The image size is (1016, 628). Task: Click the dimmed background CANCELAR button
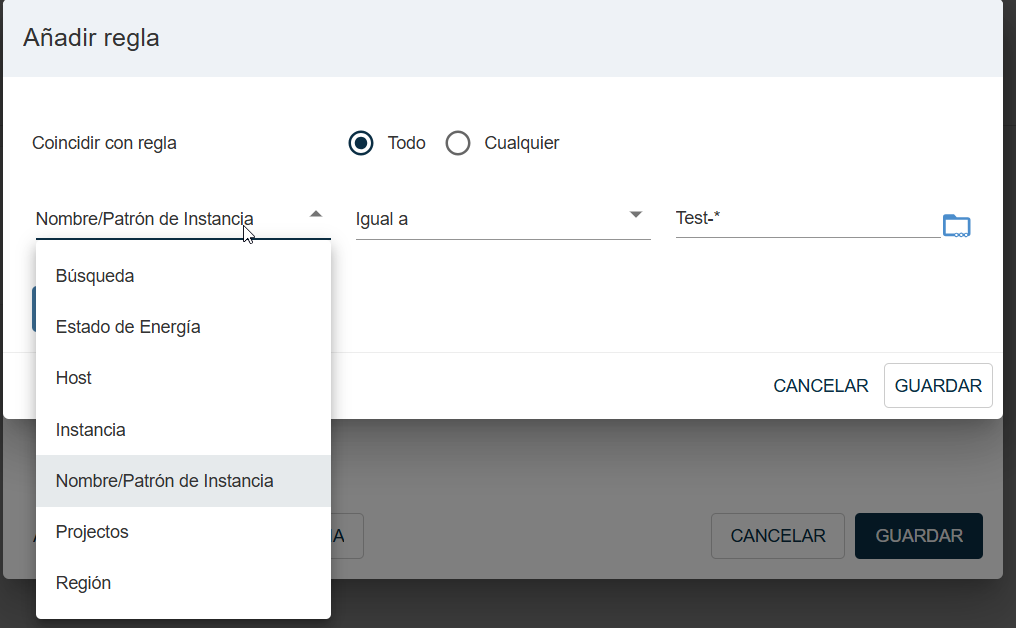coord(777,536)
